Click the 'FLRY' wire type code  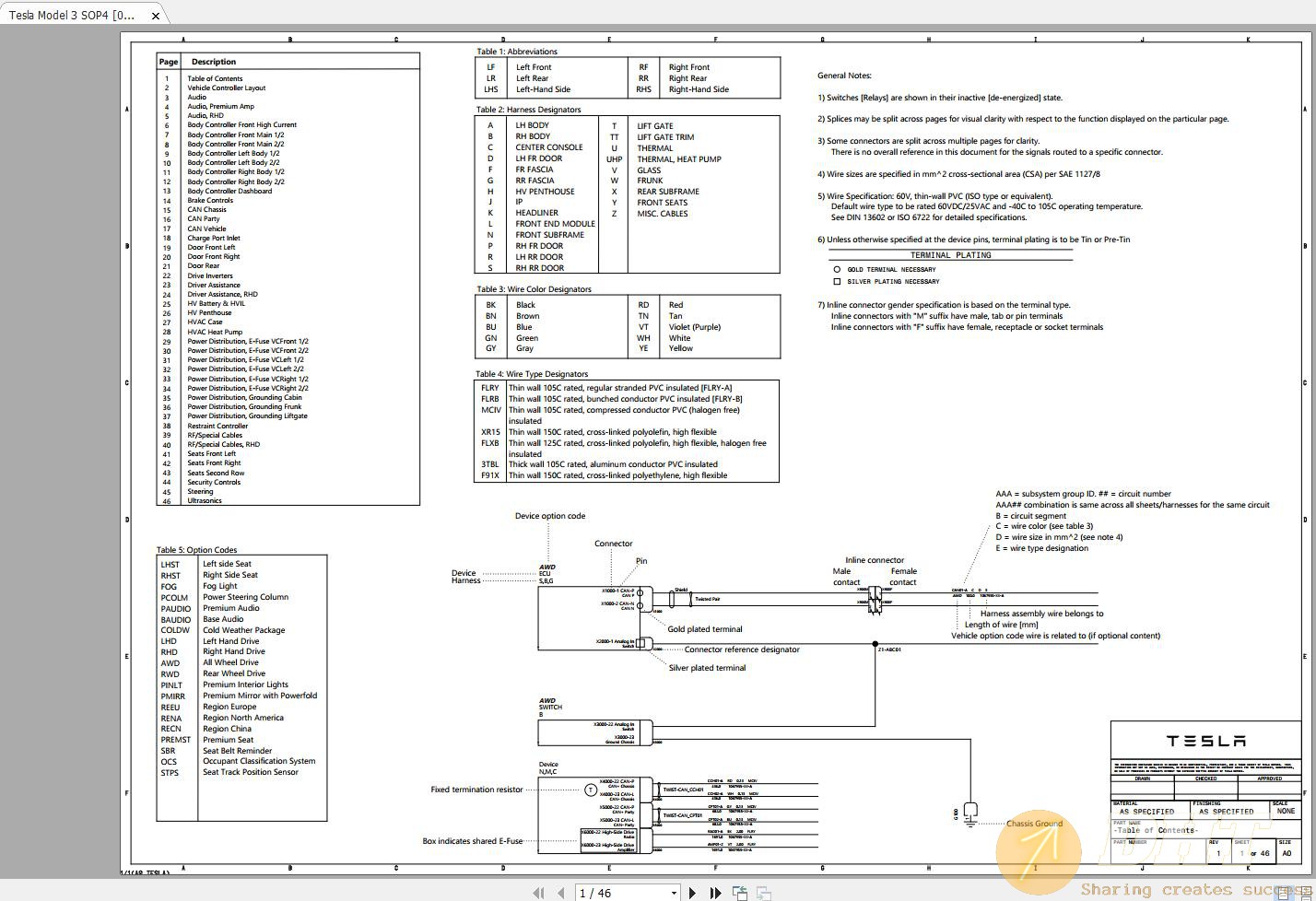pyautogui.click(x=490, y=388)
